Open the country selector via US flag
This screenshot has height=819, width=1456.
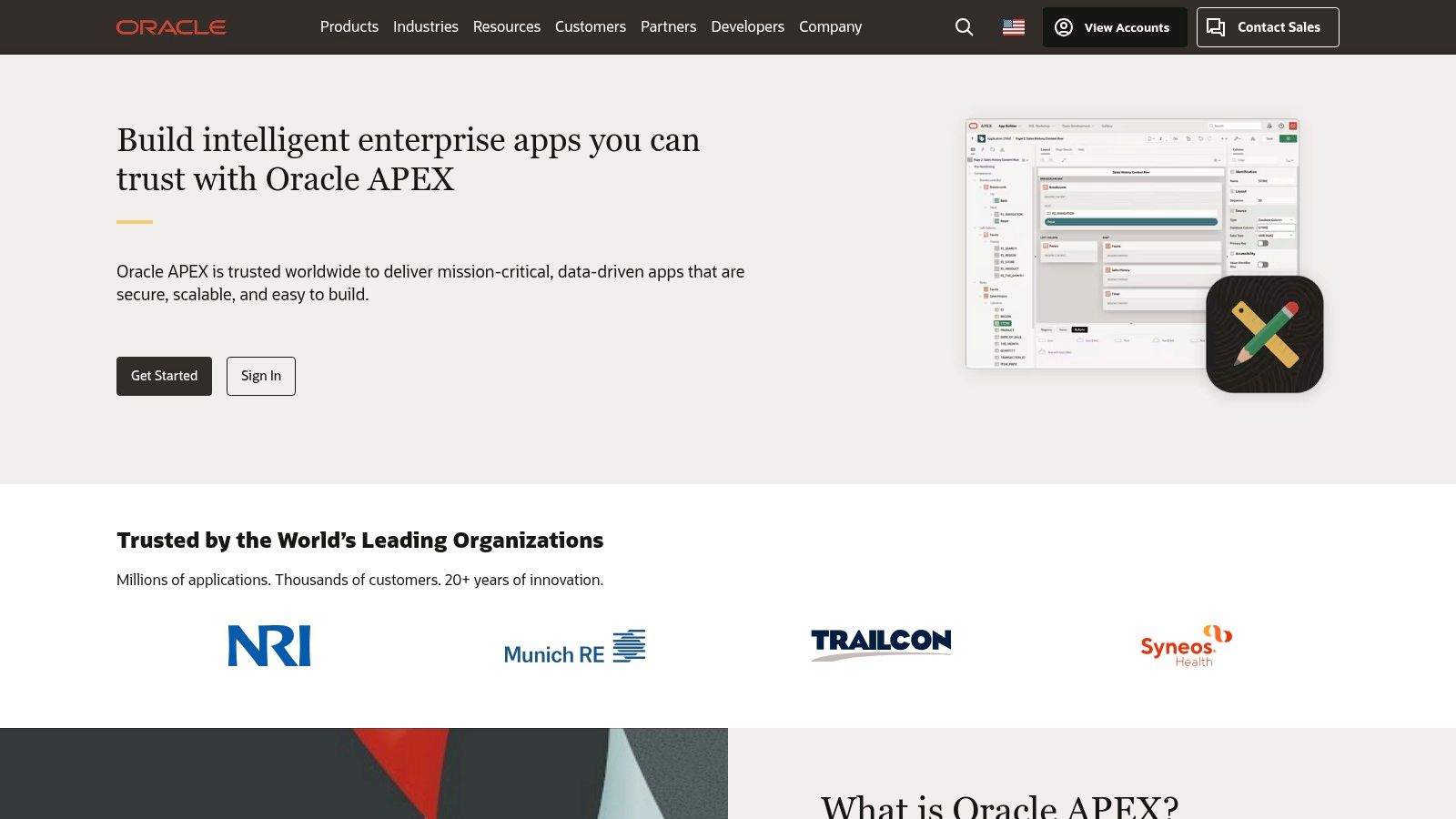click(x=1012, y=27)
